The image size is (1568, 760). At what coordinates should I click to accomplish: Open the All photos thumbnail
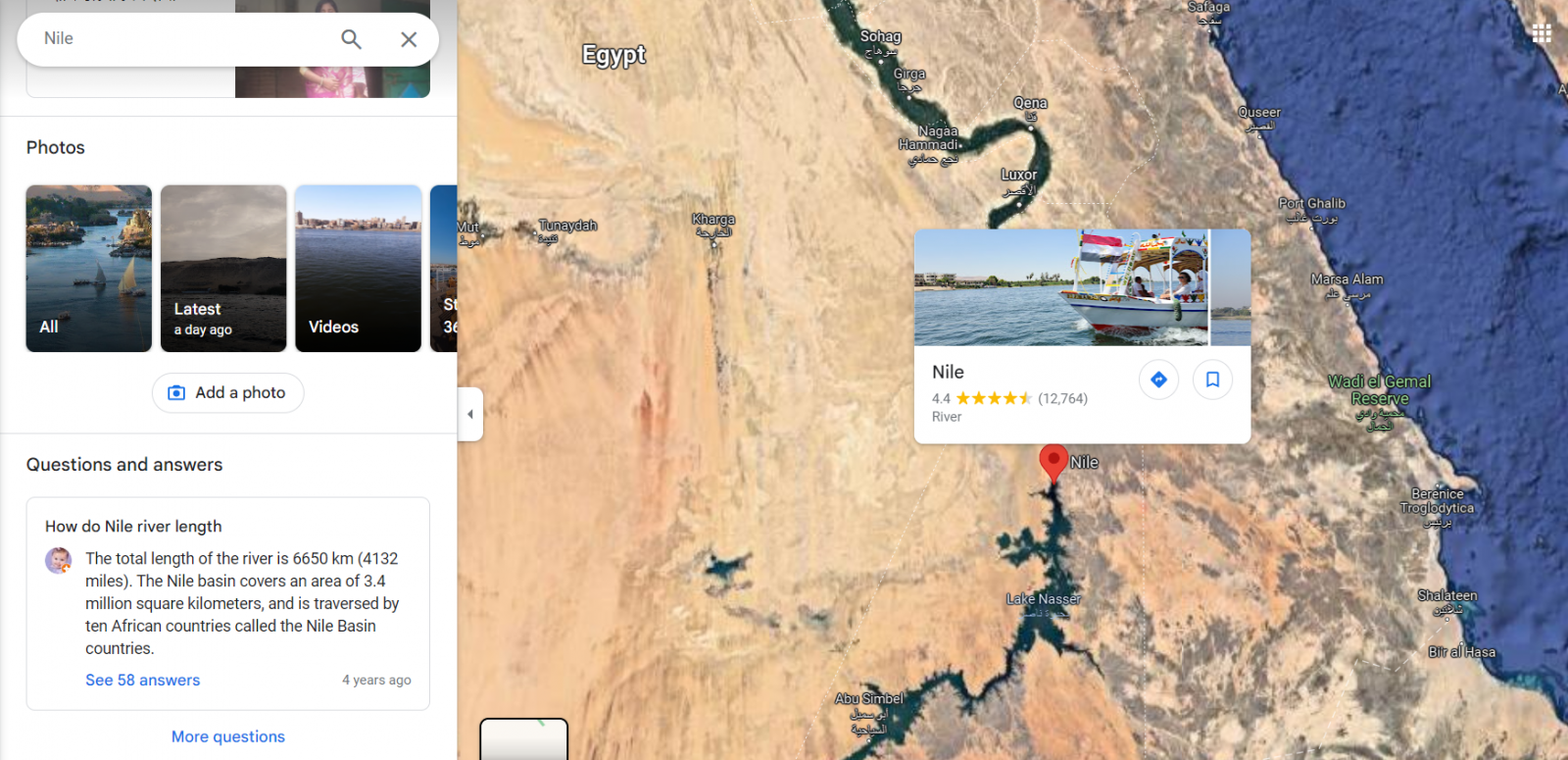(x=89, y=269)
